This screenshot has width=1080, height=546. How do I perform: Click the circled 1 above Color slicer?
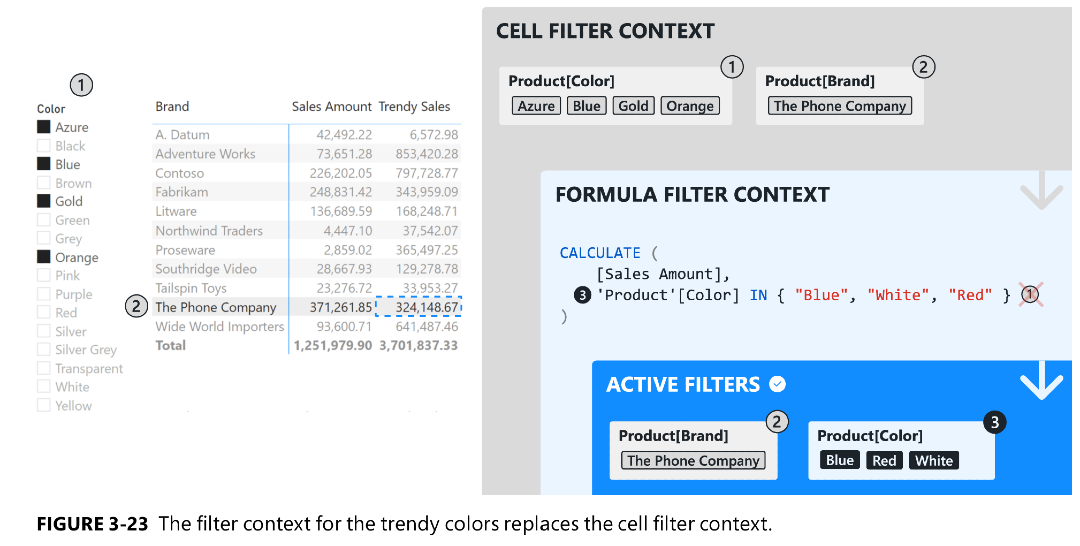pyautogui.click(x=81, y=85)
